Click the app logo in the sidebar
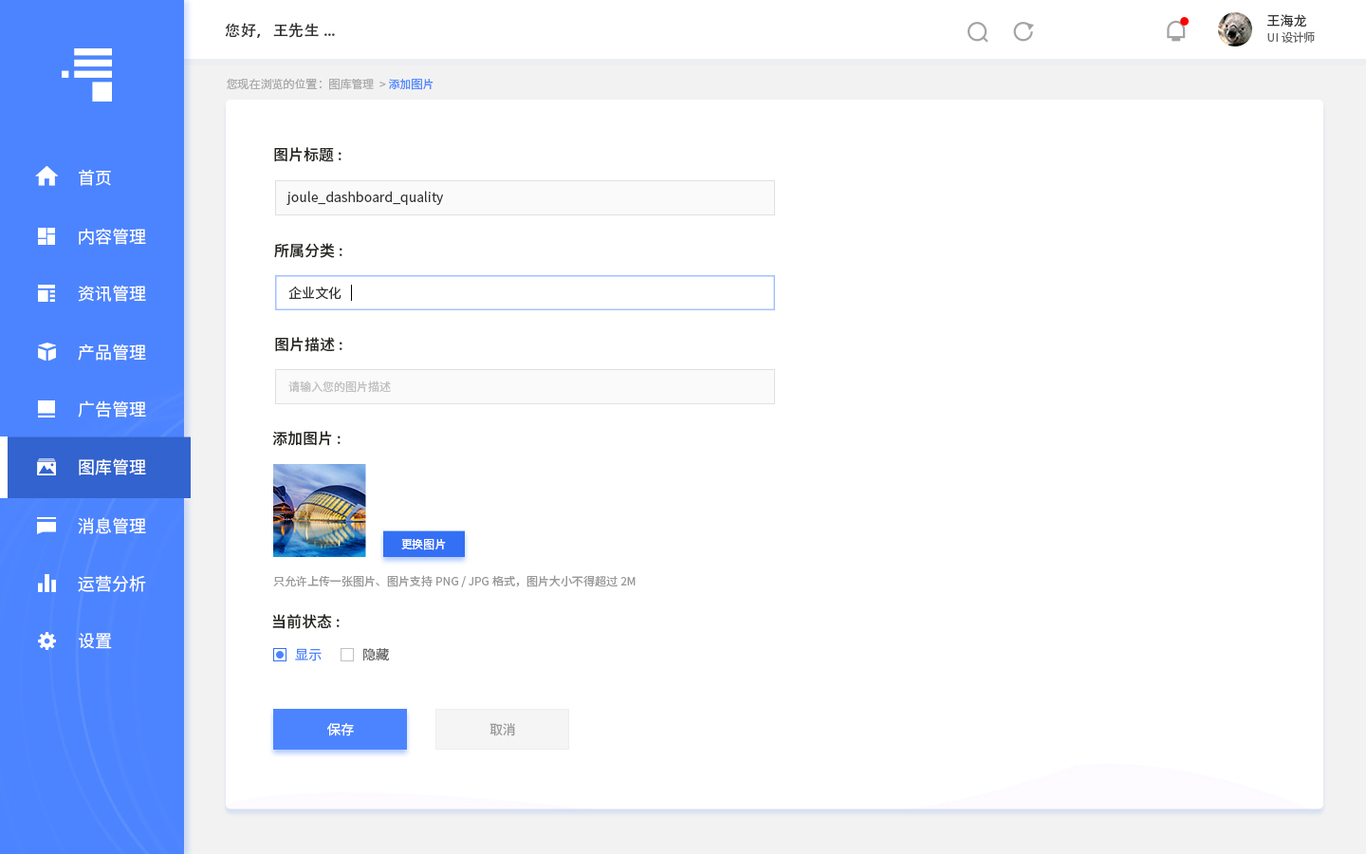 click(87, 74)
